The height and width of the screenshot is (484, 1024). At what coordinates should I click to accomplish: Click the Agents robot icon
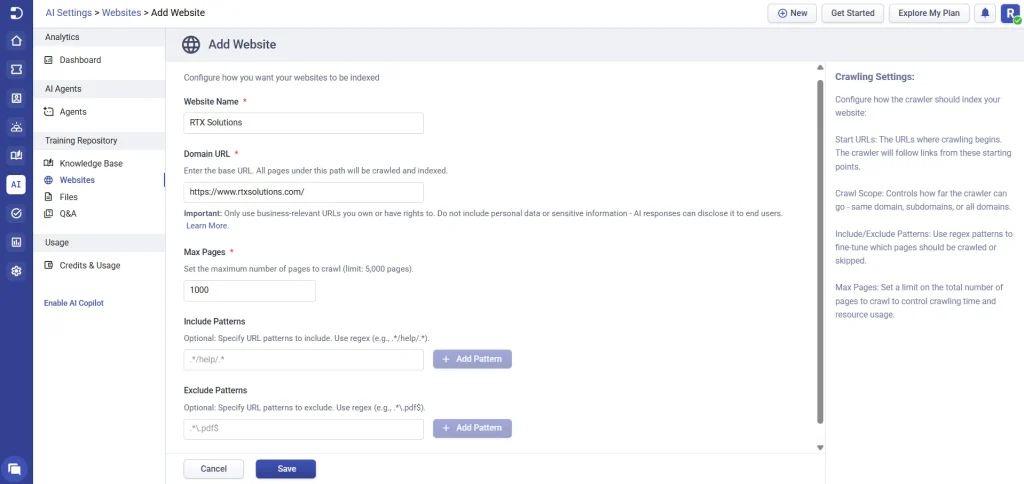48,112
